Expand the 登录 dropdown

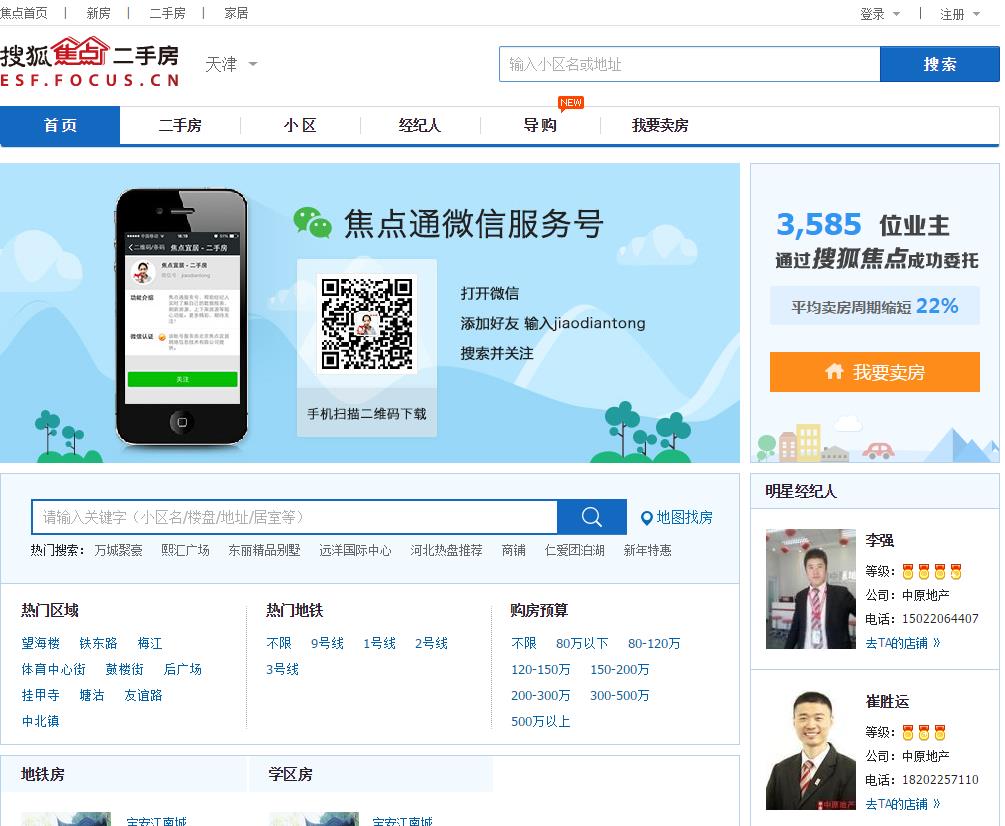(879, 14)
